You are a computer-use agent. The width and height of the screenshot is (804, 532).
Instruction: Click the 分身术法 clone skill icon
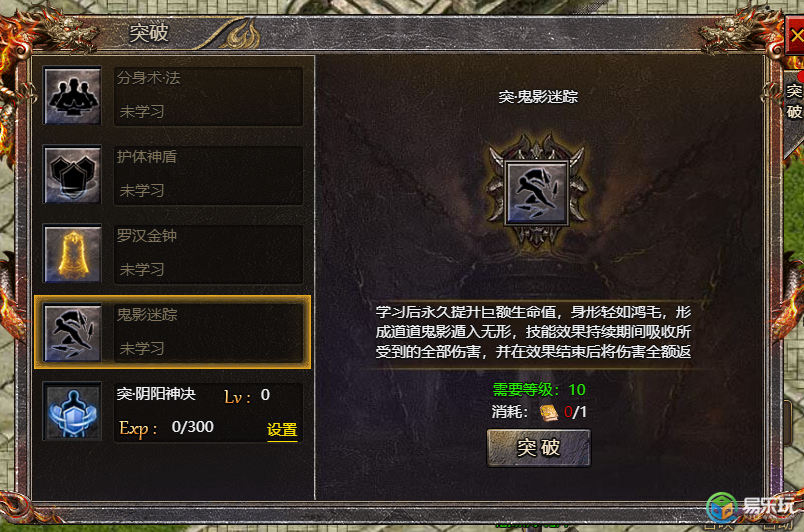[x=72, y=96]
